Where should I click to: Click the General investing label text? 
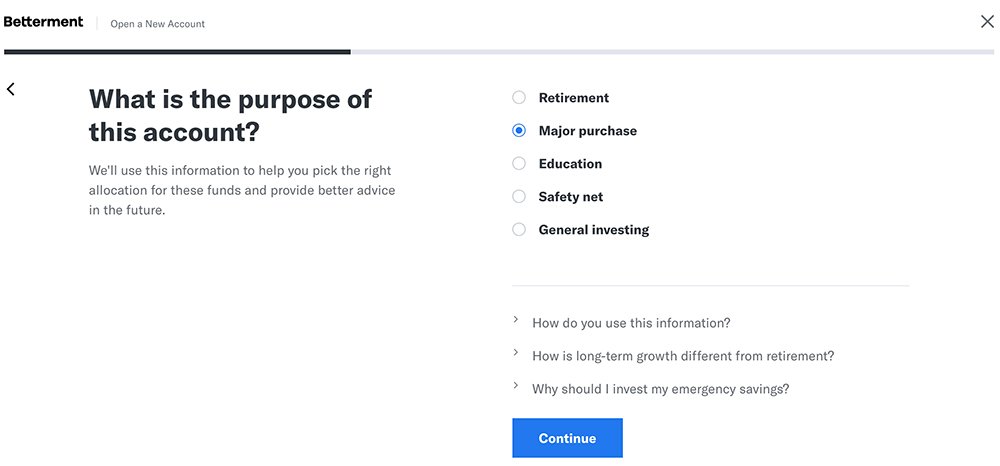pos(594,229)
